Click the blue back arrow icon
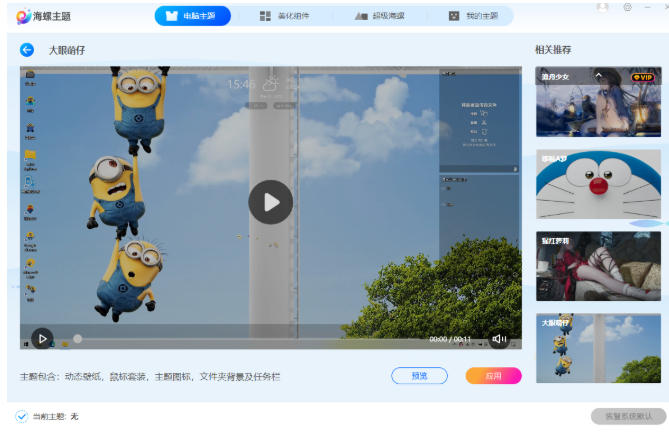 [x=27, y=50]
